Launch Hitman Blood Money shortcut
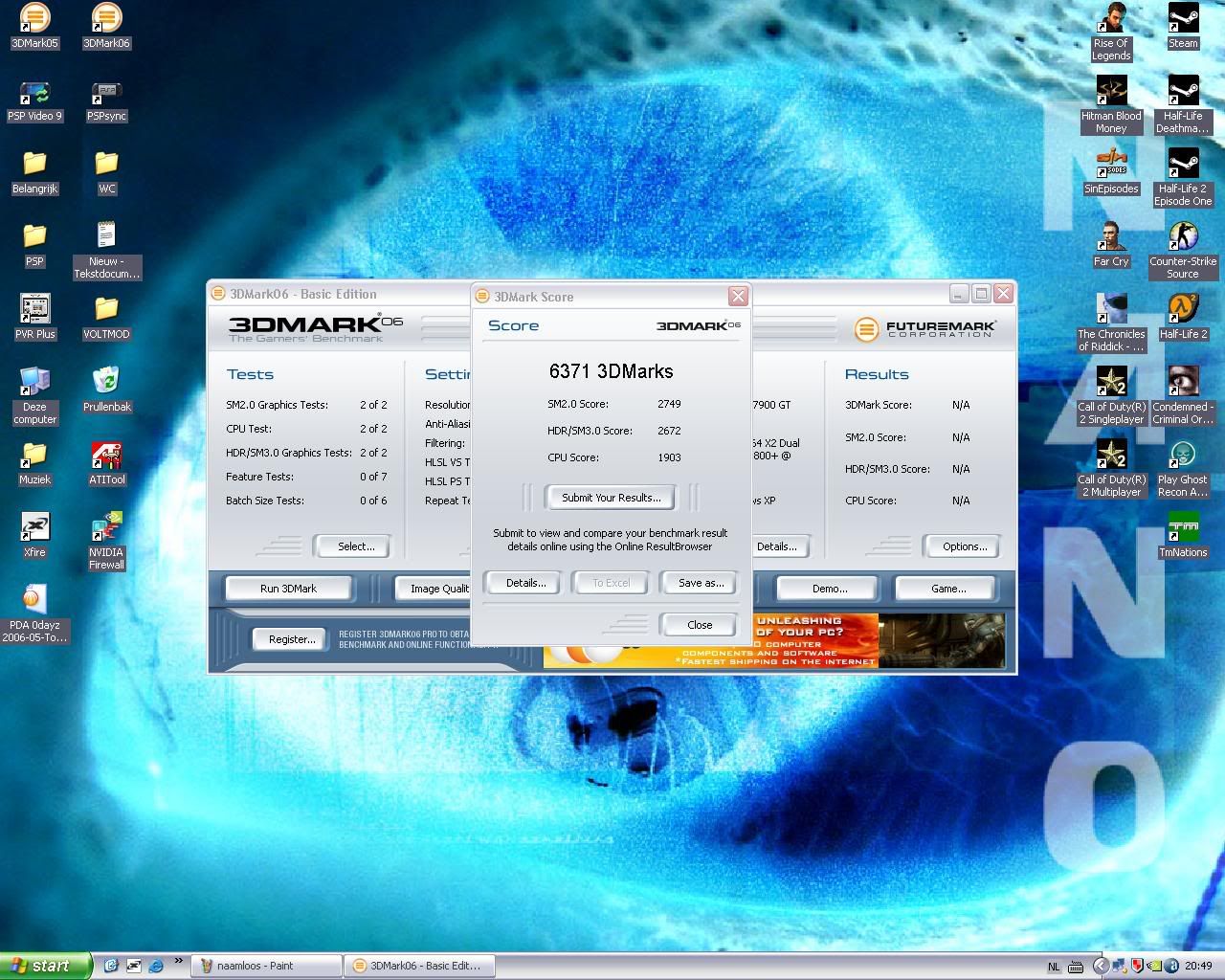 tap(1111, 104)
